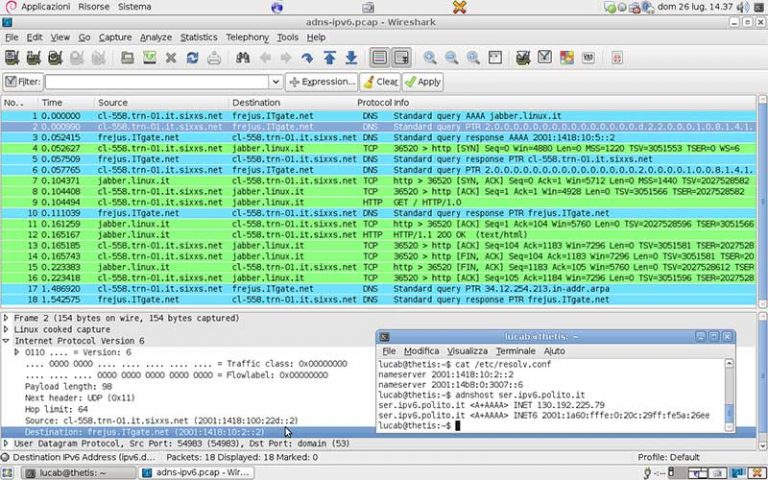Go to packet number arrow icon
Screen dimensions: 768x480
(307, 58)
